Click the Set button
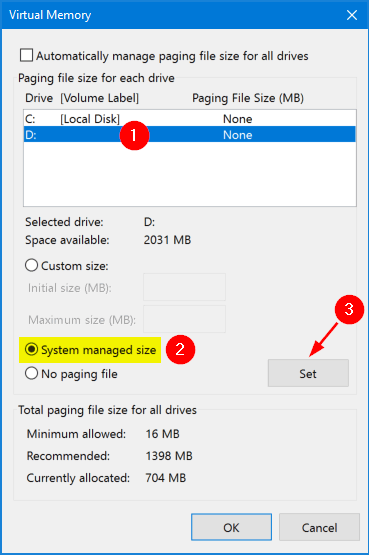Screen dimensions: 369x555 (x=308, y=373)
